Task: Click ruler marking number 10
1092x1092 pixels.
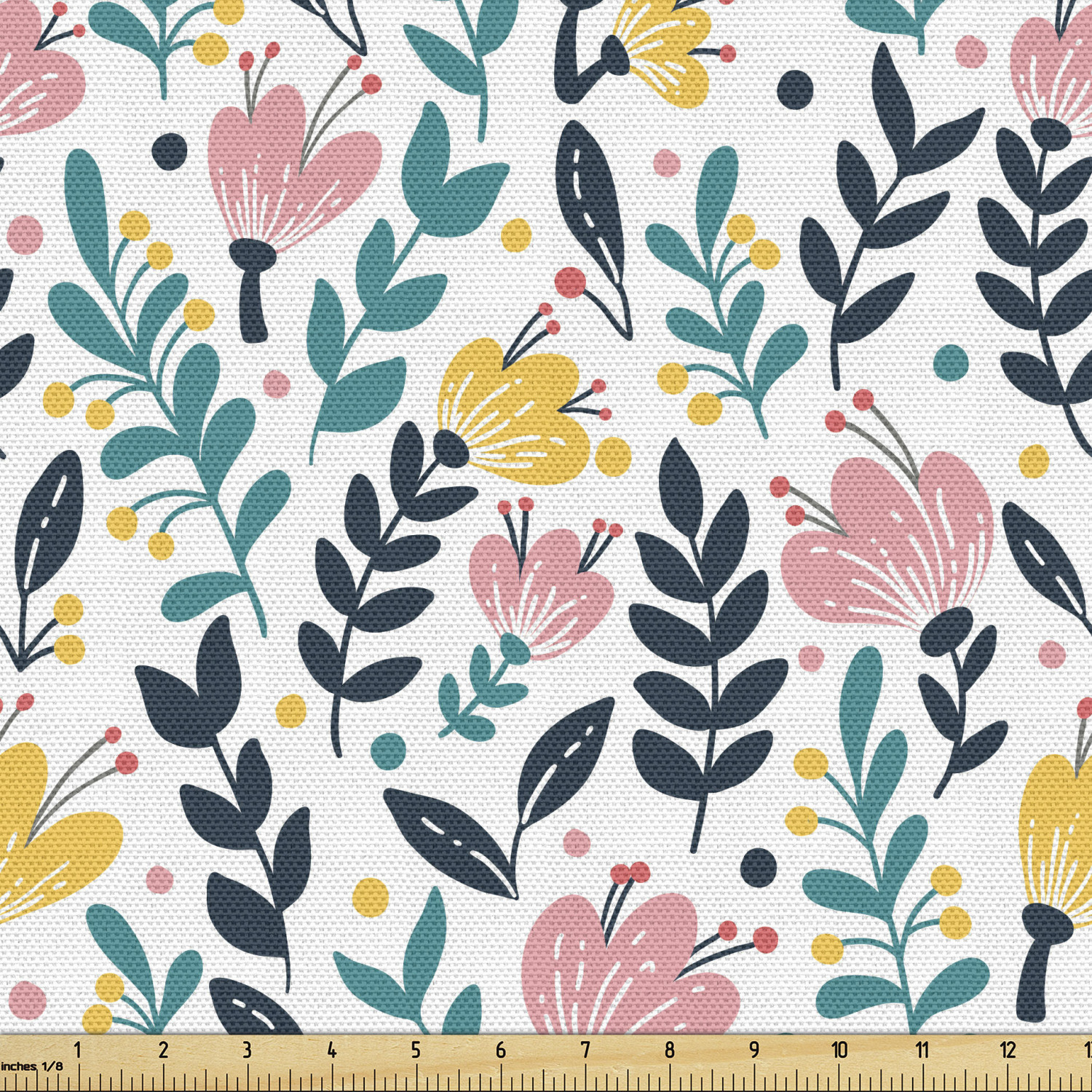Action: [839, 1050]
